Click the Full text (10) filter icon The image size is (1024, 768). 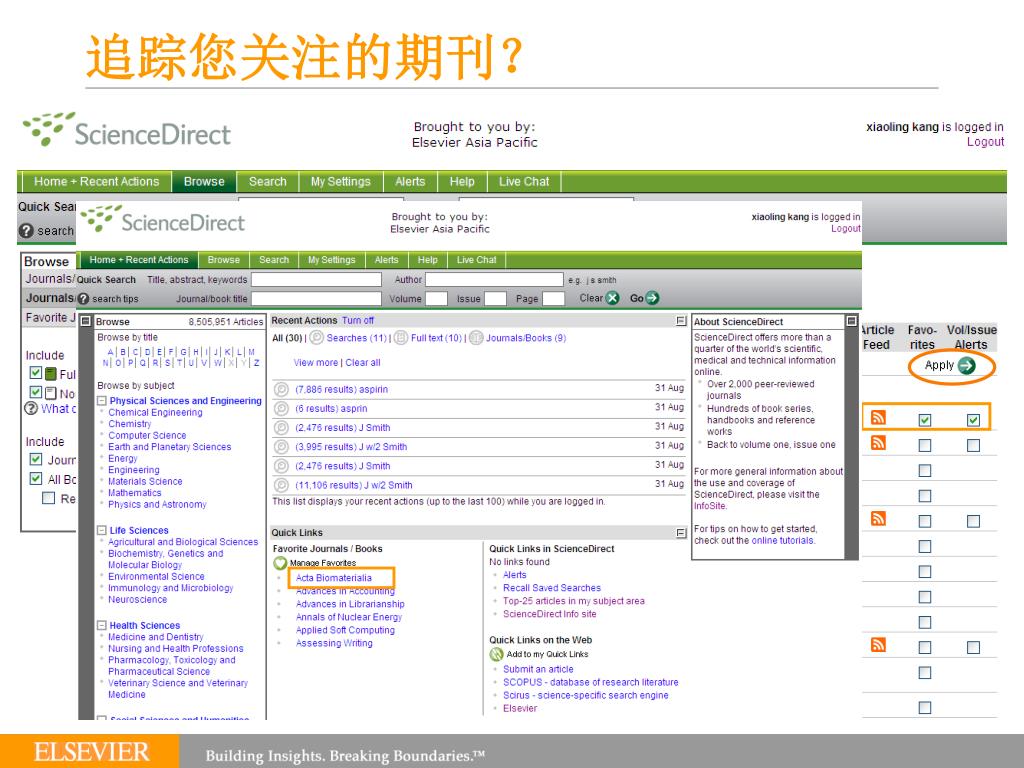[x=401, y=338]
